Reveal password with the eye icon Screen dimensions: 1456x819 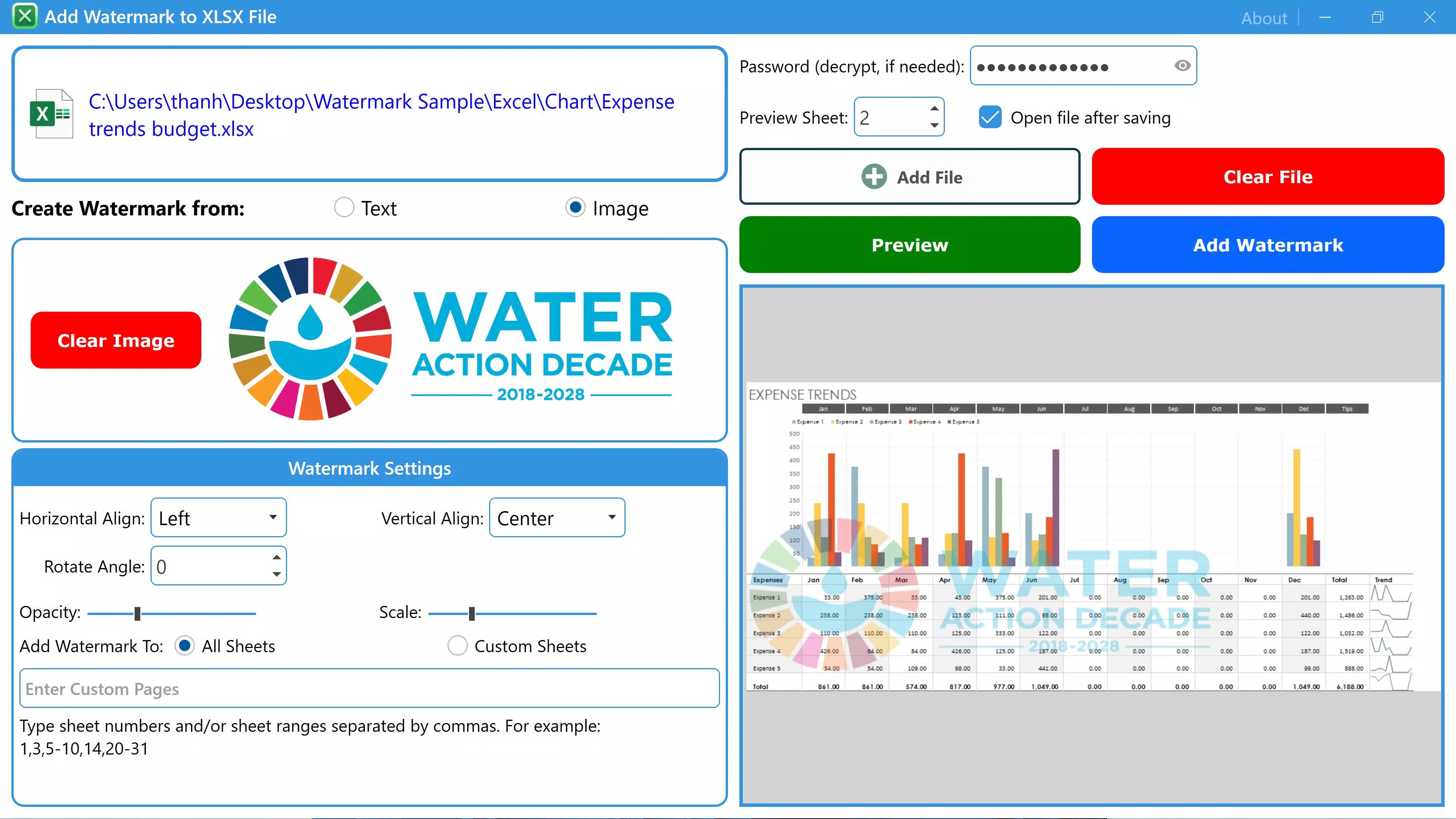1182,66
